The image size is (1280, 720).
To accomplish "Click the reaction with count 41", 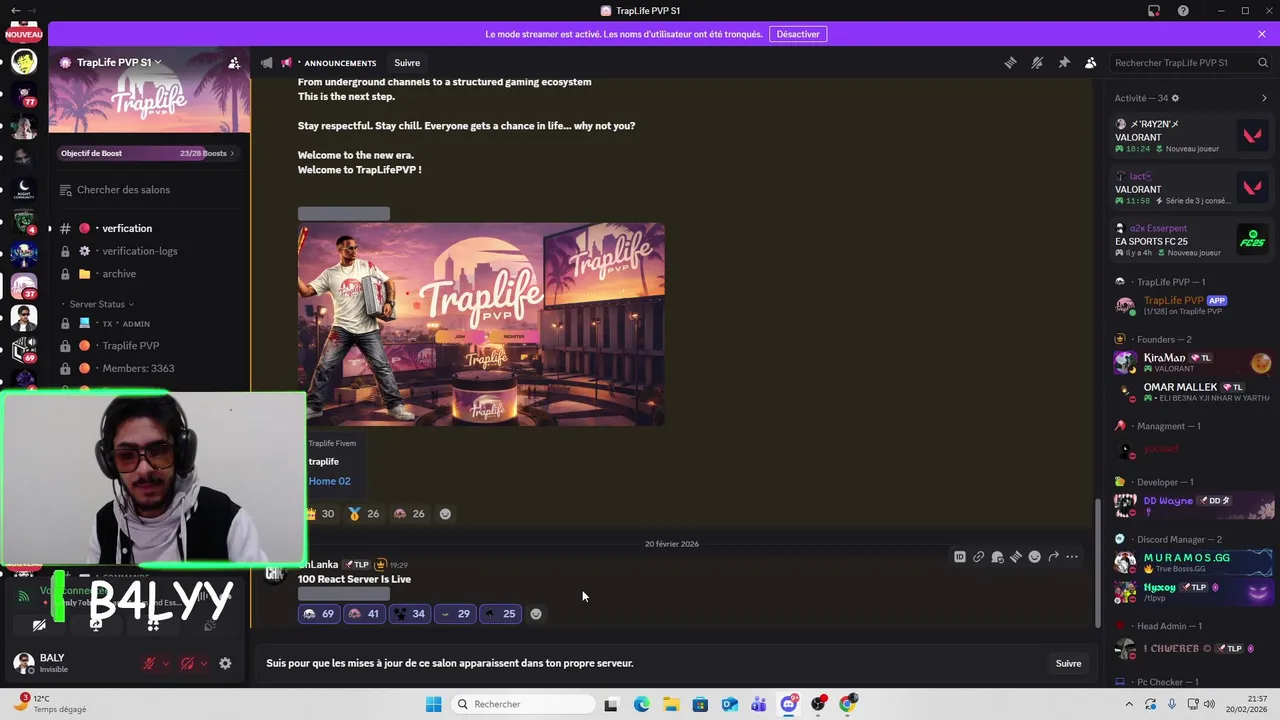I will point(364,614).
